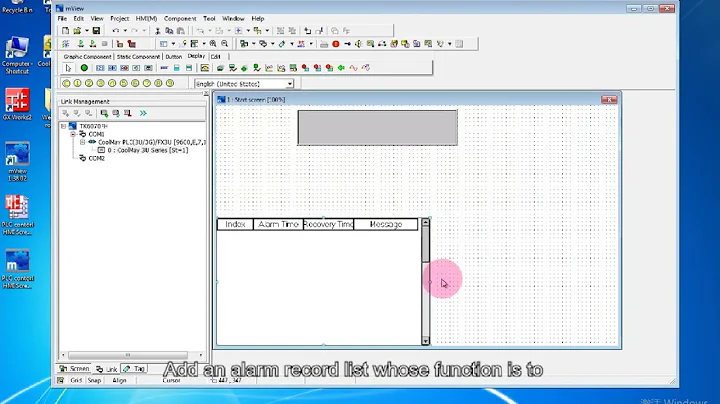Click the Zoom out magnifier icon

tap(225, 44)
